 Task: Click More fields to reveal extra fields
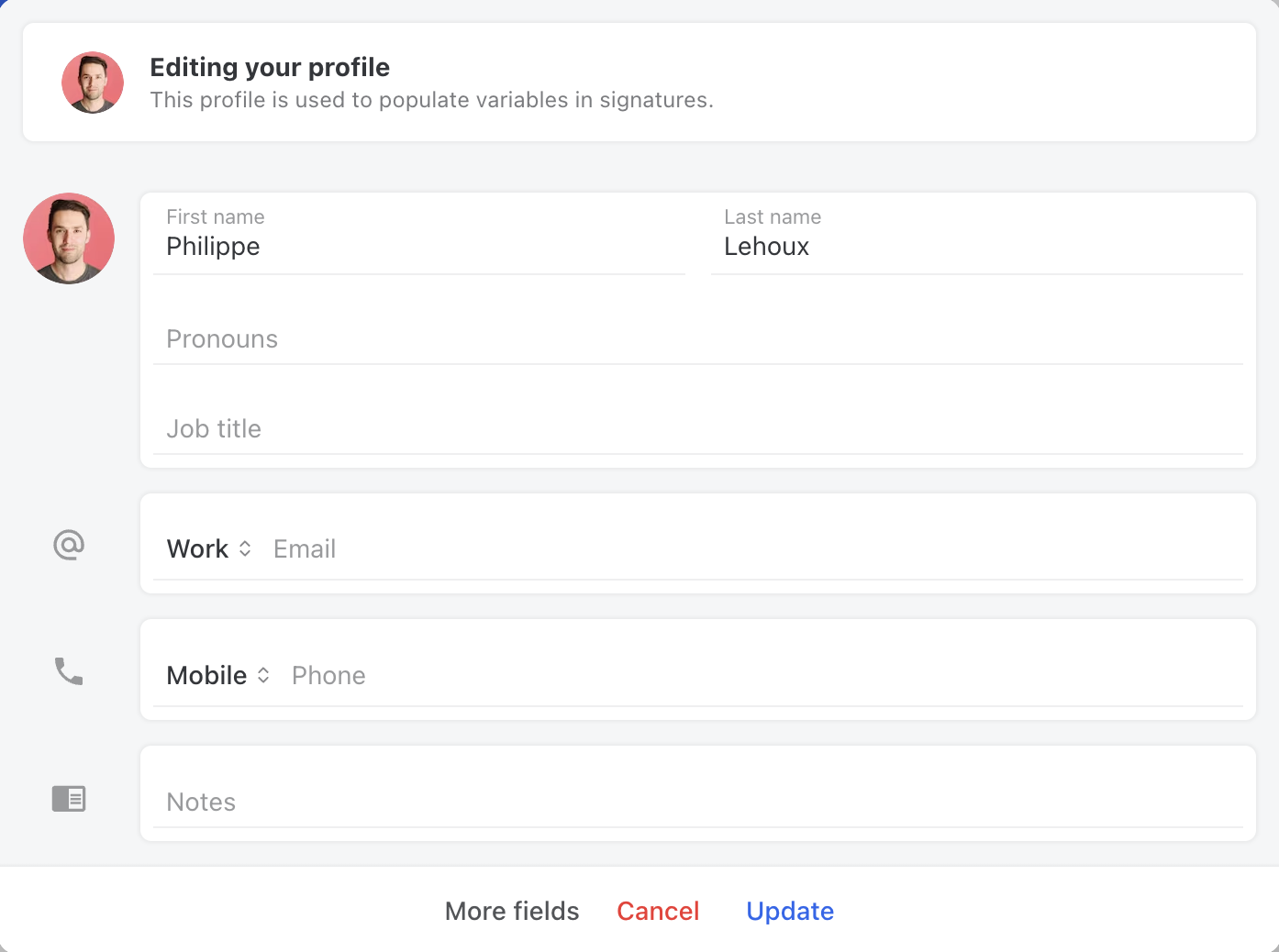511,911
